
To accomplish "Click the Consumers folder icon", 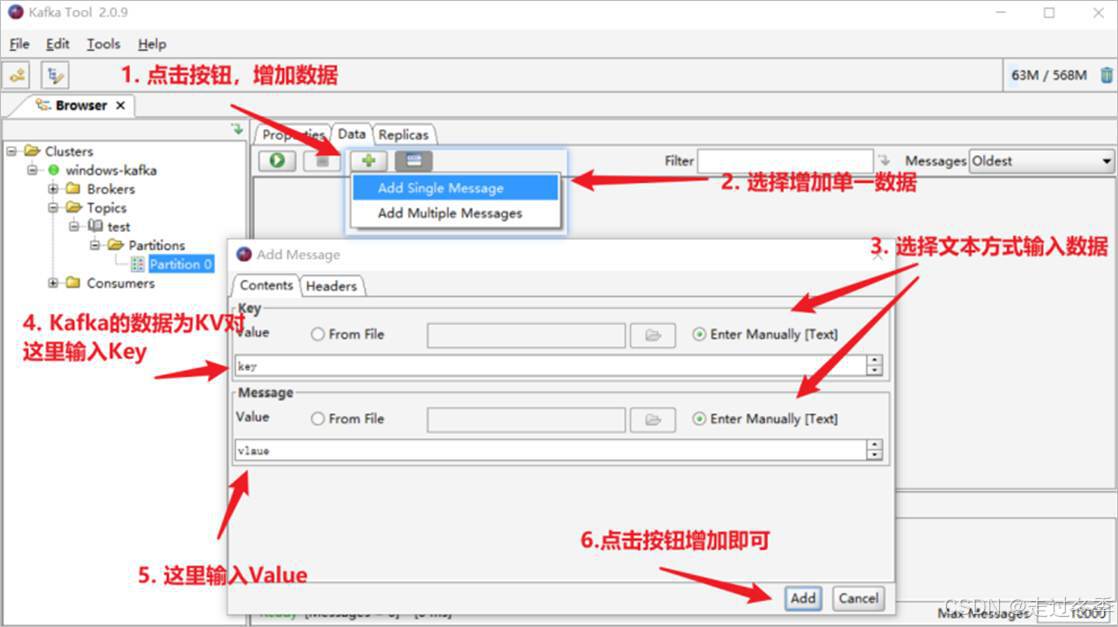I will tap(73, 282).
